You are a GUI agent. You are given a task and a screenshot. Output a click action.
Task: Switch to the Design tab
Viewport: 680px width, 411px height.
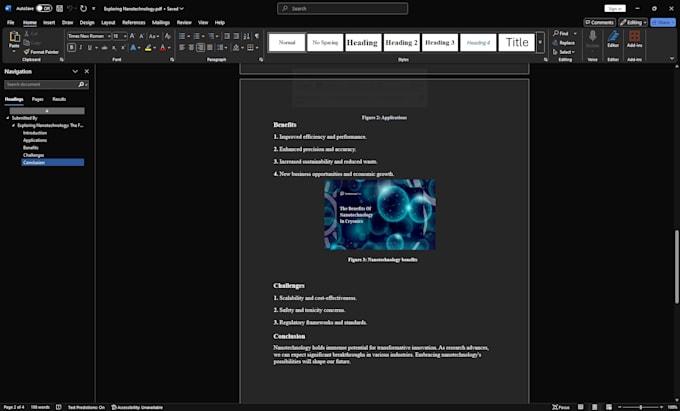pyautogui.click(x=87, y=23)
